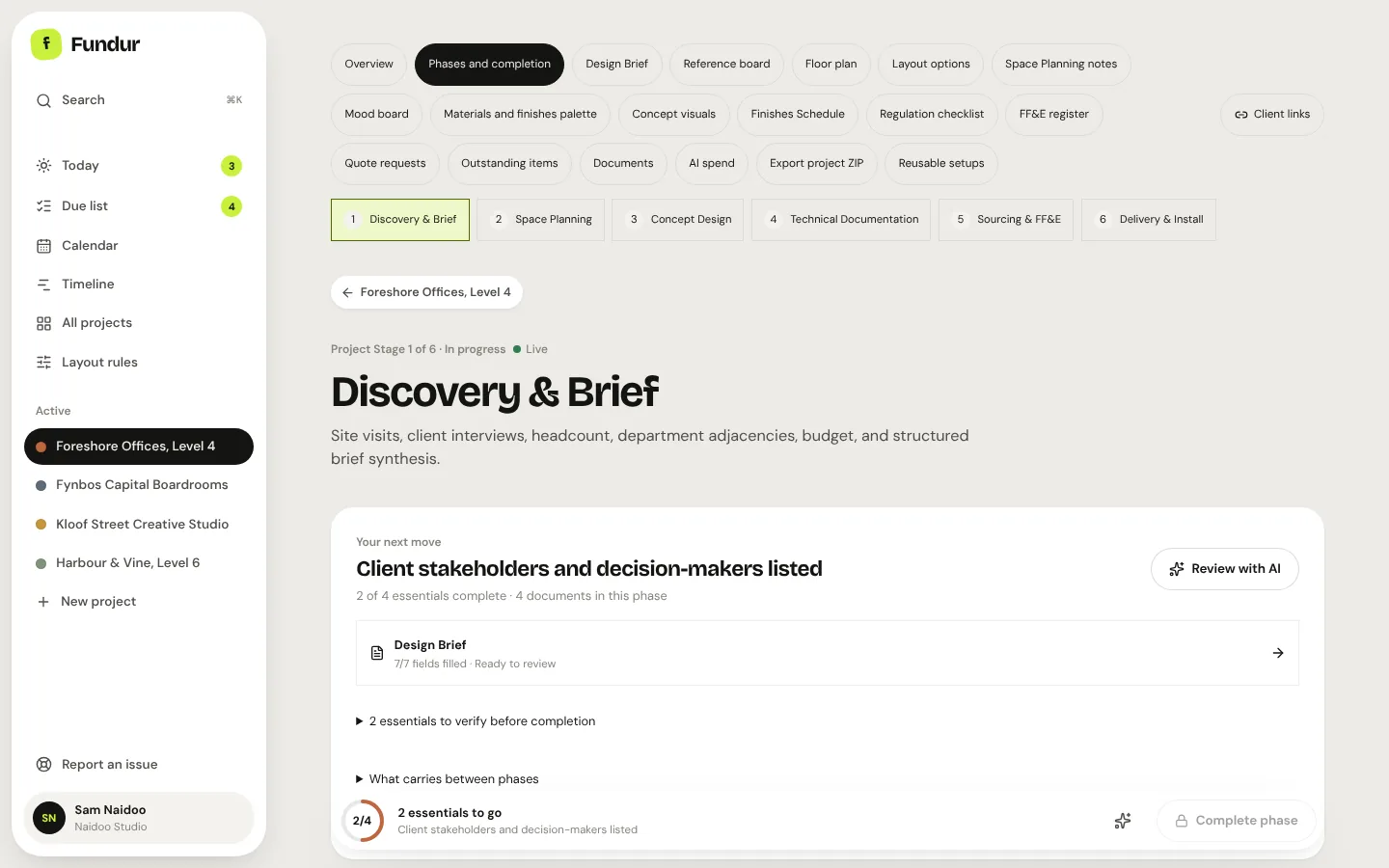
Task: Open Materials and finishes palette tab
Action: [x=520, y=115]
